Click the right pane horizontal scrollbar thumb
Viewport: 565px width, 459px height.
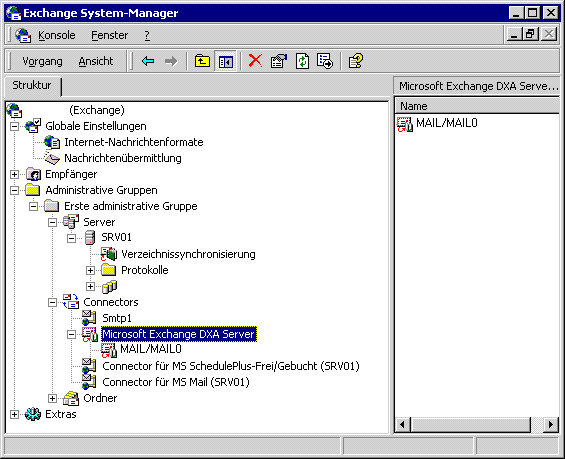click(x=470, y=424)
